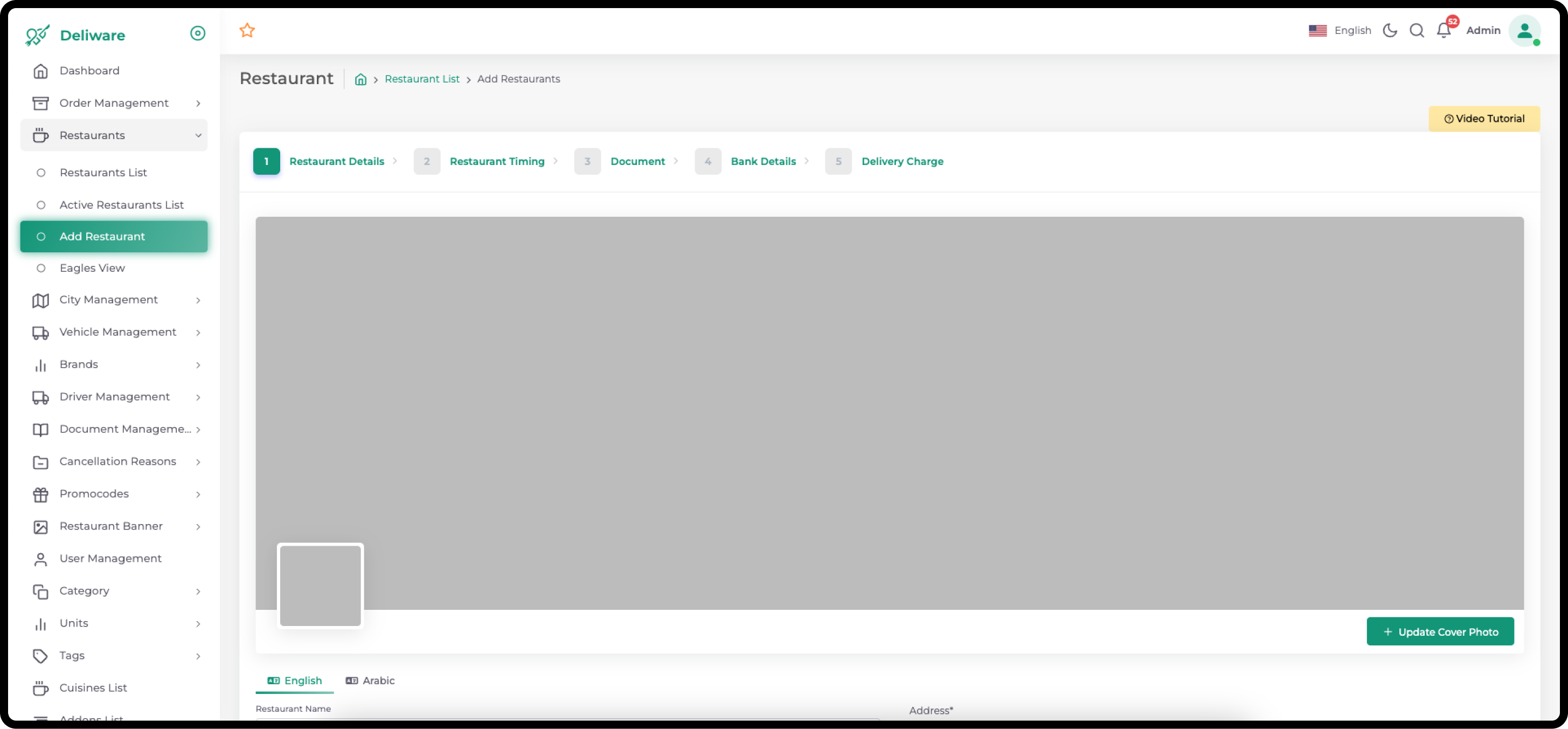The height and width of the screenshot is (729, 1568).
Task: Click the City Management map icon
Action: tap(40, 300)
